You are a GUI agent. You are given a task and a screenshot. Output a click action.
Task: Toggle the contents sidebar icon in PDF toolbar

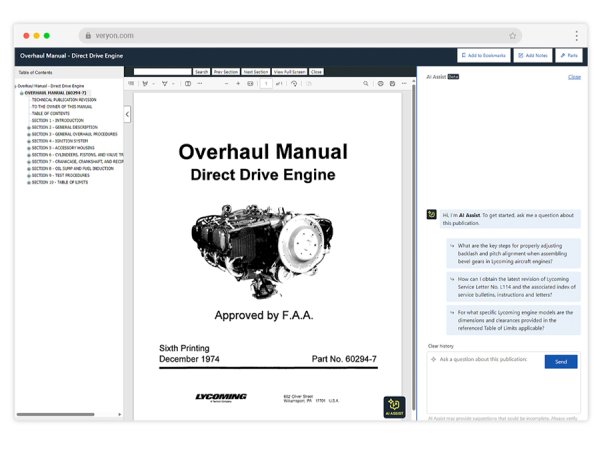(x=131, y=84)
